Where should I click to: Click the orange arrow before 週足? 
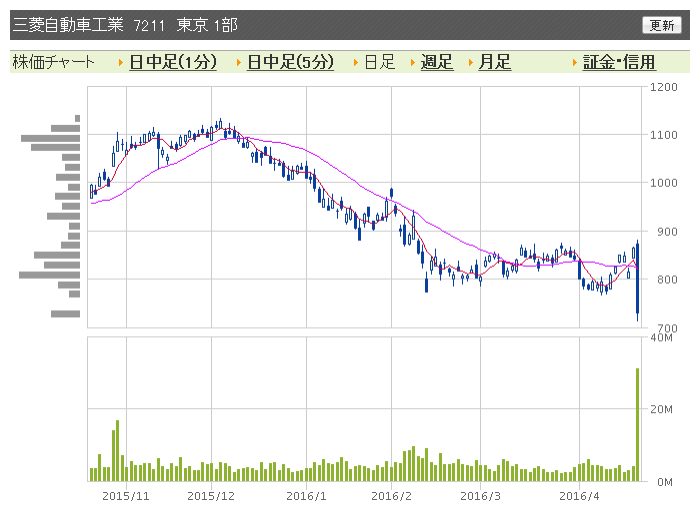tap(413, 62)
